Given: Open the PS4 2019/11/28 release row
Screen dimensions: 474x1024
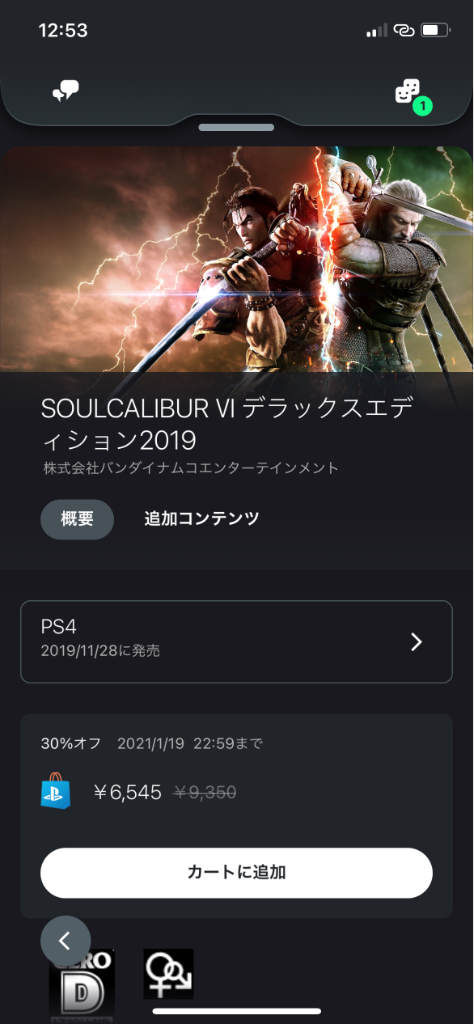Looking at the screenshot, I should [x=236, y=642].
